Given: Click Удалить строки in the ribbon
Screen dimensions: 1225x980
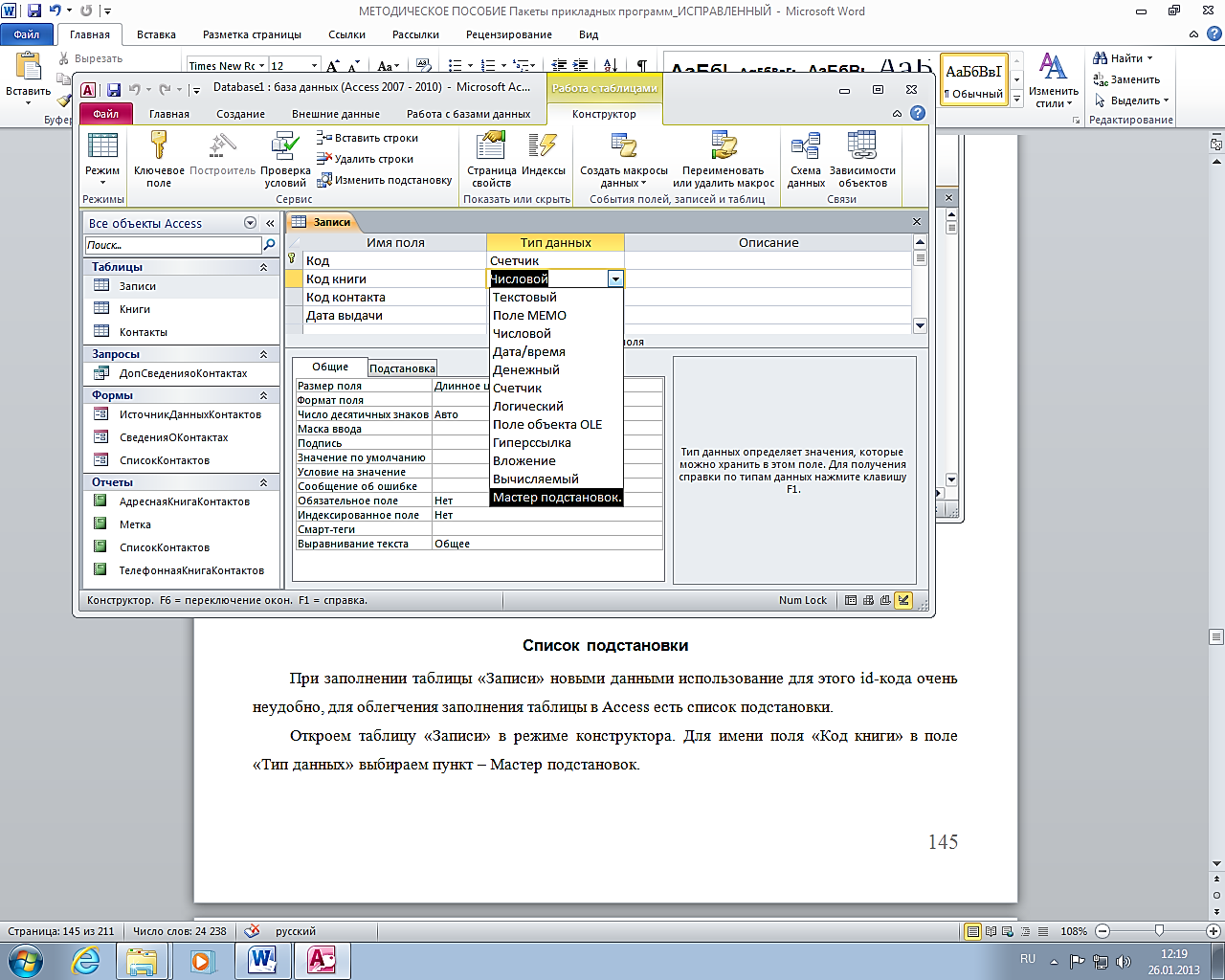Looking at the screenshot, I should click(366, 159).
